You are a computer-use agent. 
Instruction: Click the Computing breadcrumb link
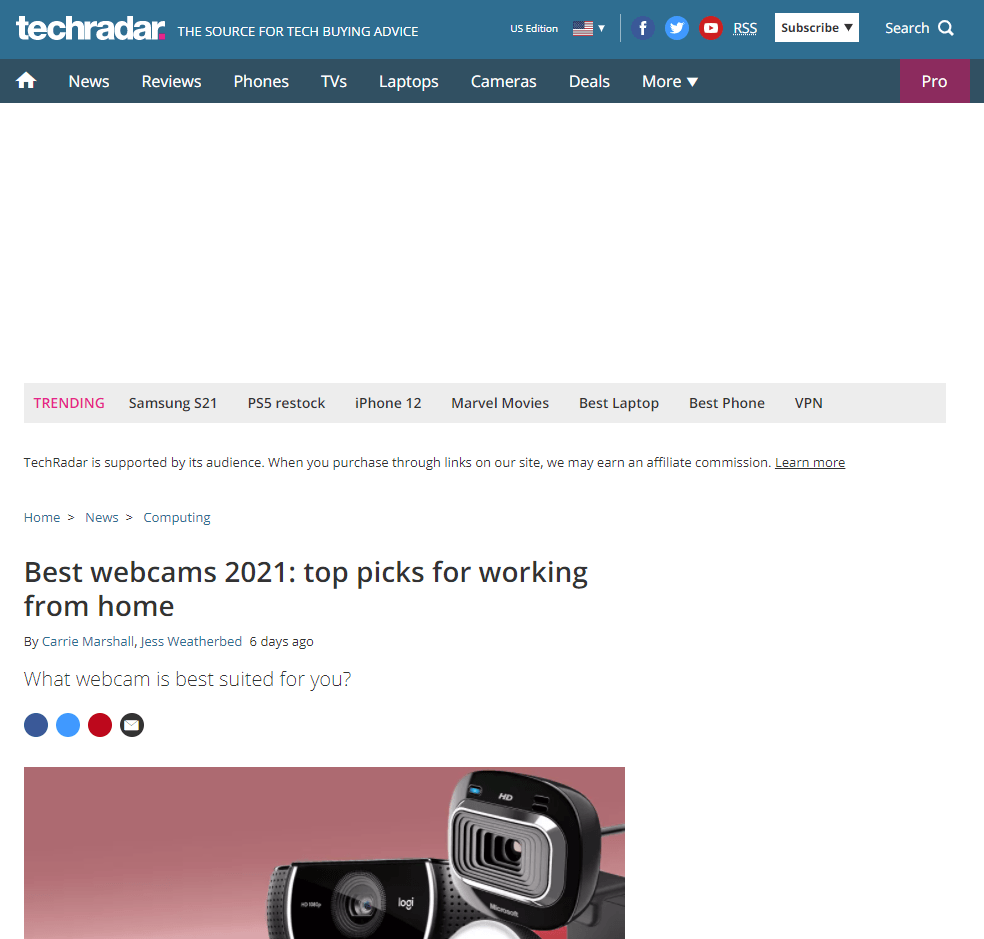click(x=177, y=518)
